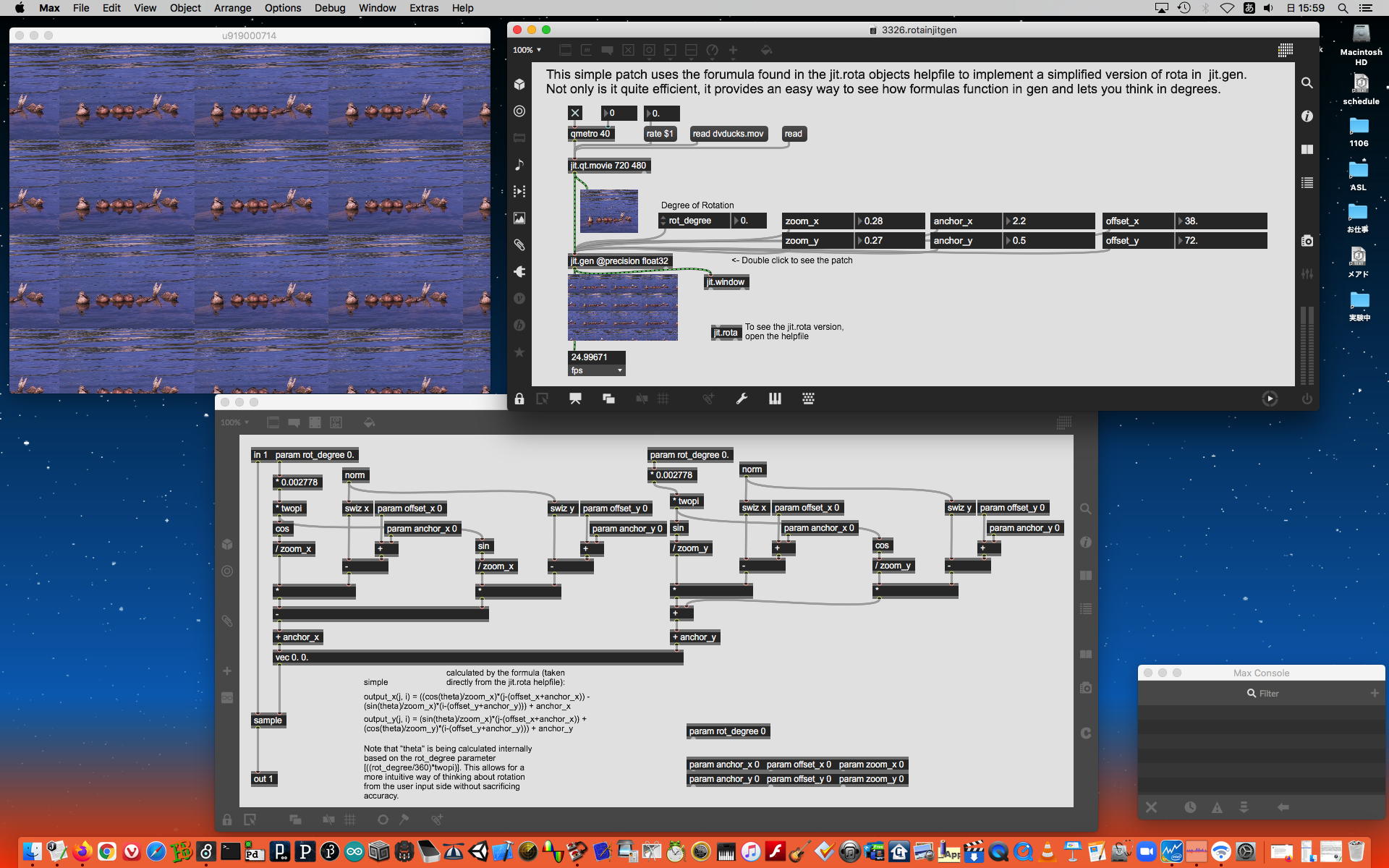Screen dimensions: 1389x868
Task: Open the Extras menu
Action: pyautogui.click(x=423, y=8)
